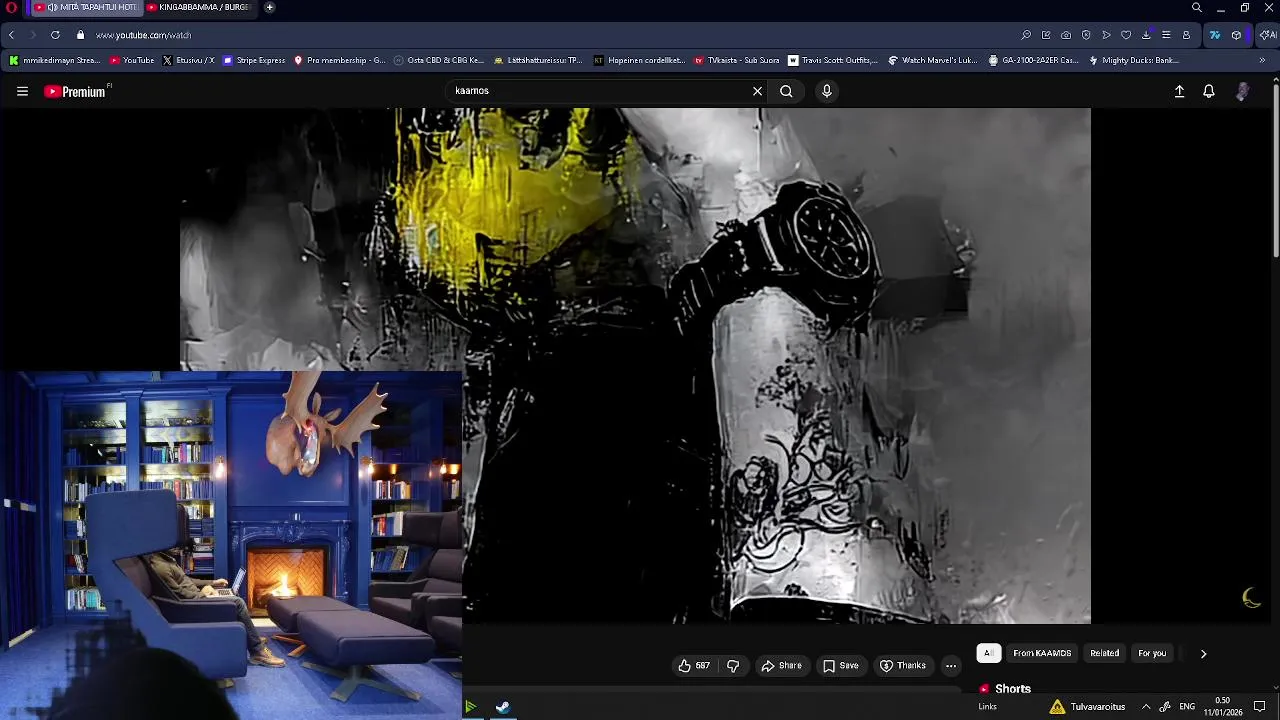Open the Steam taskbar icon
This screenshot has height=720, width=1280.
503,707
